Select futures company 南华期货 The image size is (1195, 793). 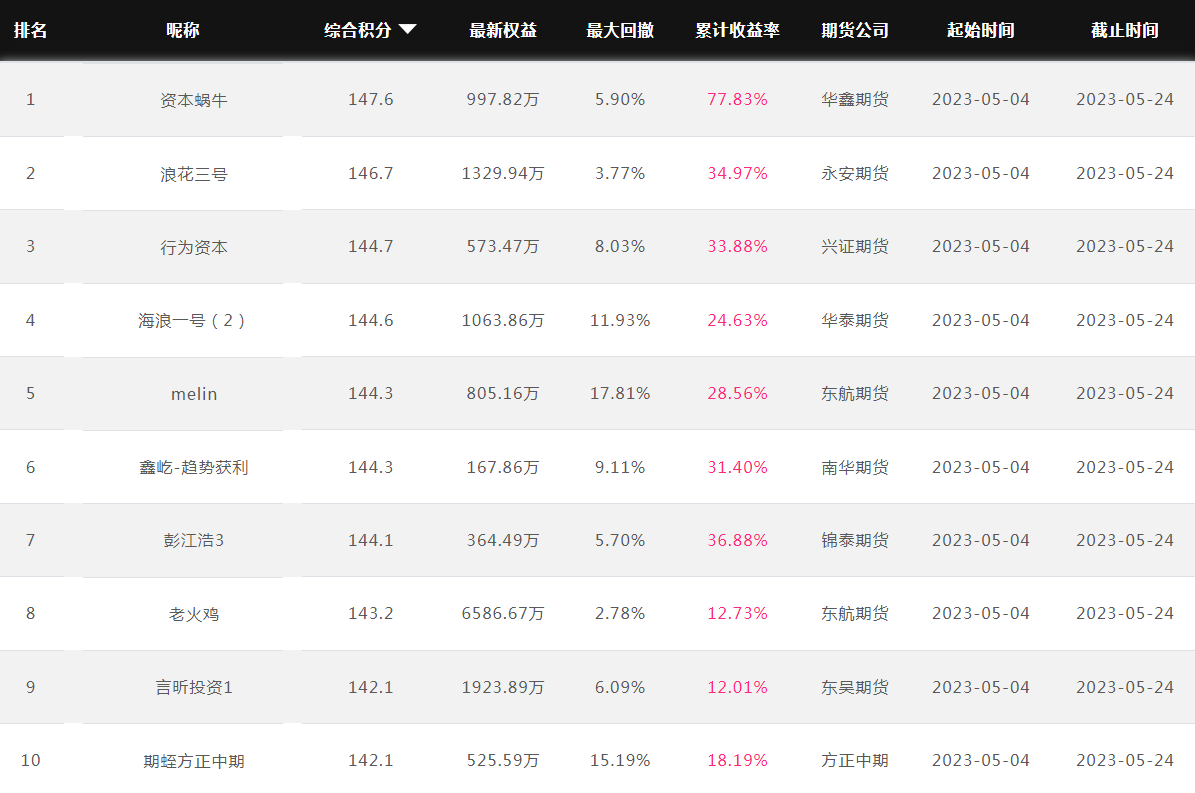[855, 467]
